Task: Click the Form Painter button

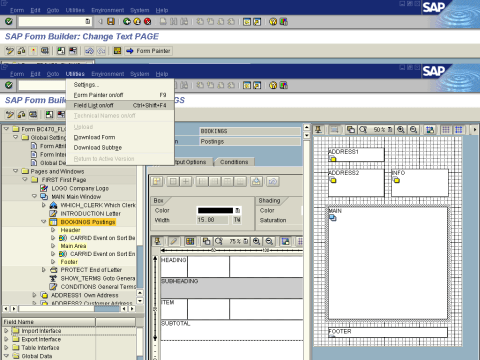Action: 149,51
